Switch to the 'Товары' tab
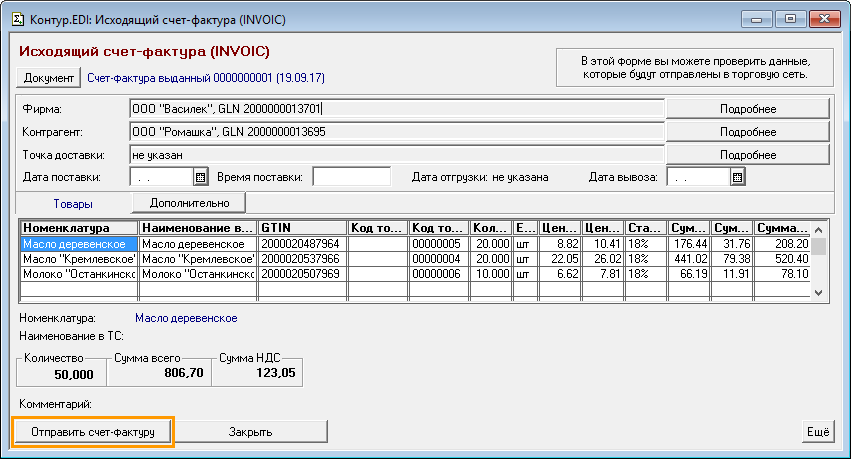The image size is (851, 459). click(x=73, y=203)
